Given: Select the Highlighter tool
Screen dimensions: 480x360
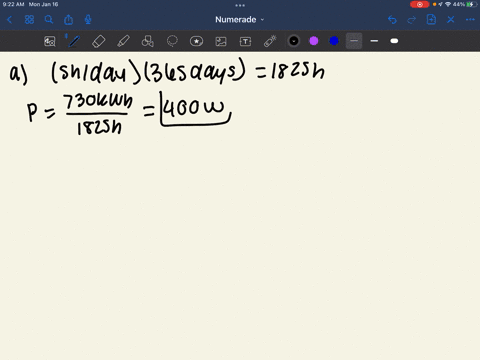Looking at the screenshot, I should coord(123,41).
